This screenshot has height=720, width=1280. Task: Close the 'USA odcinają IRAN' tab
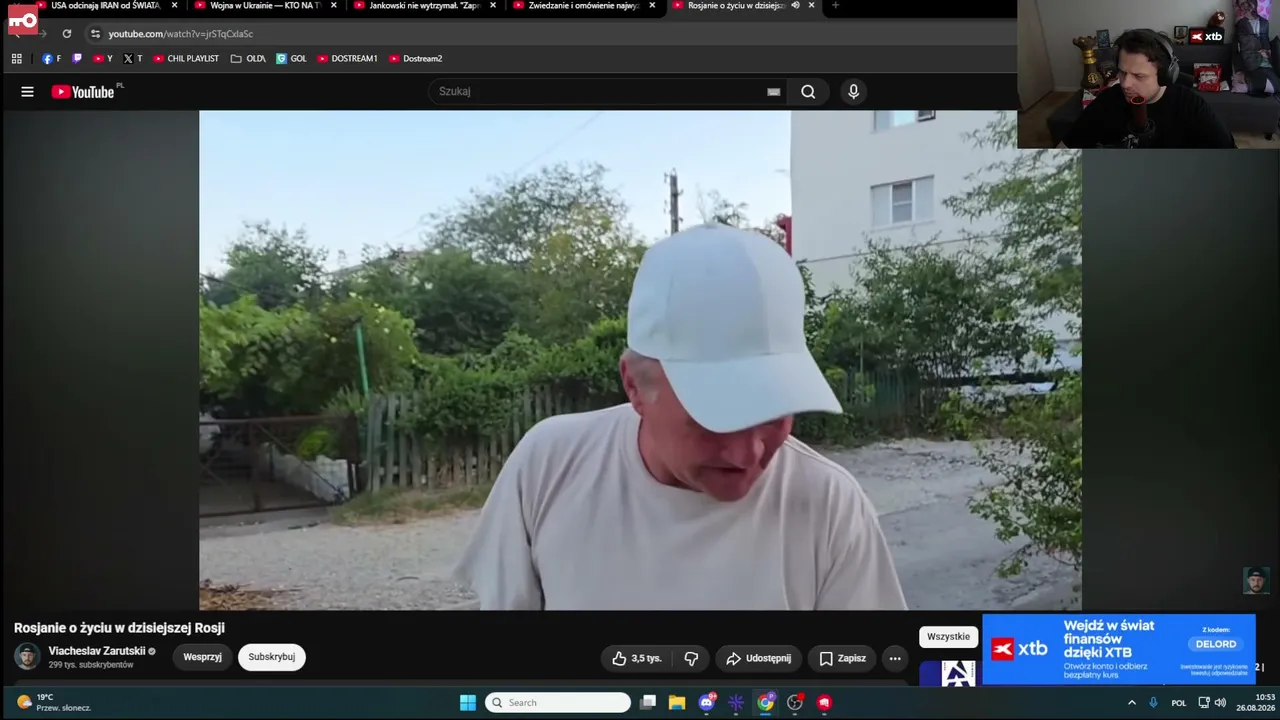(175, 6)
